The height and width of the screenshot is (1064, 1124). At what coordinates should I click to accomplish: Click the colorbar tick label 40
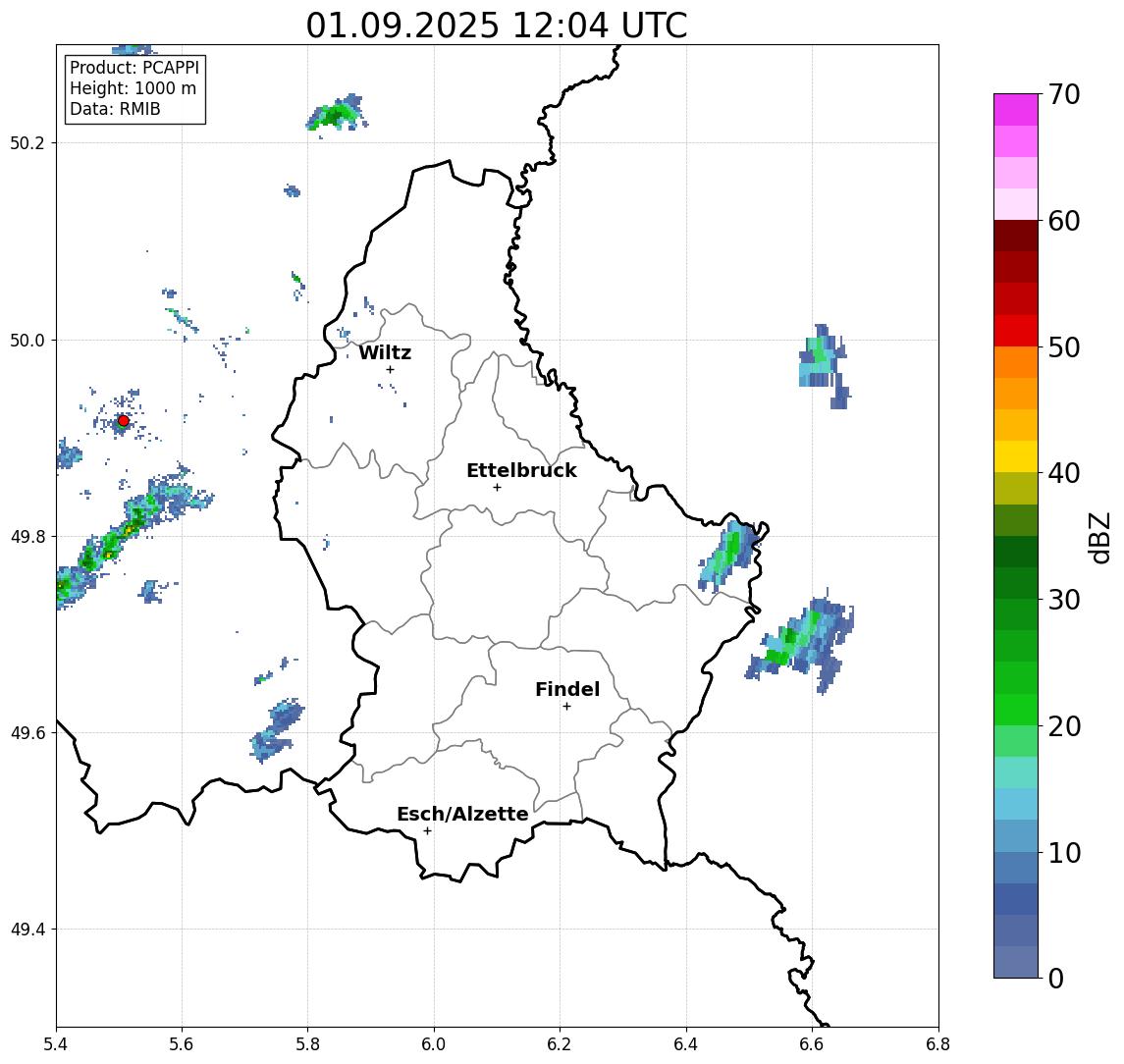click(1064, 473)
